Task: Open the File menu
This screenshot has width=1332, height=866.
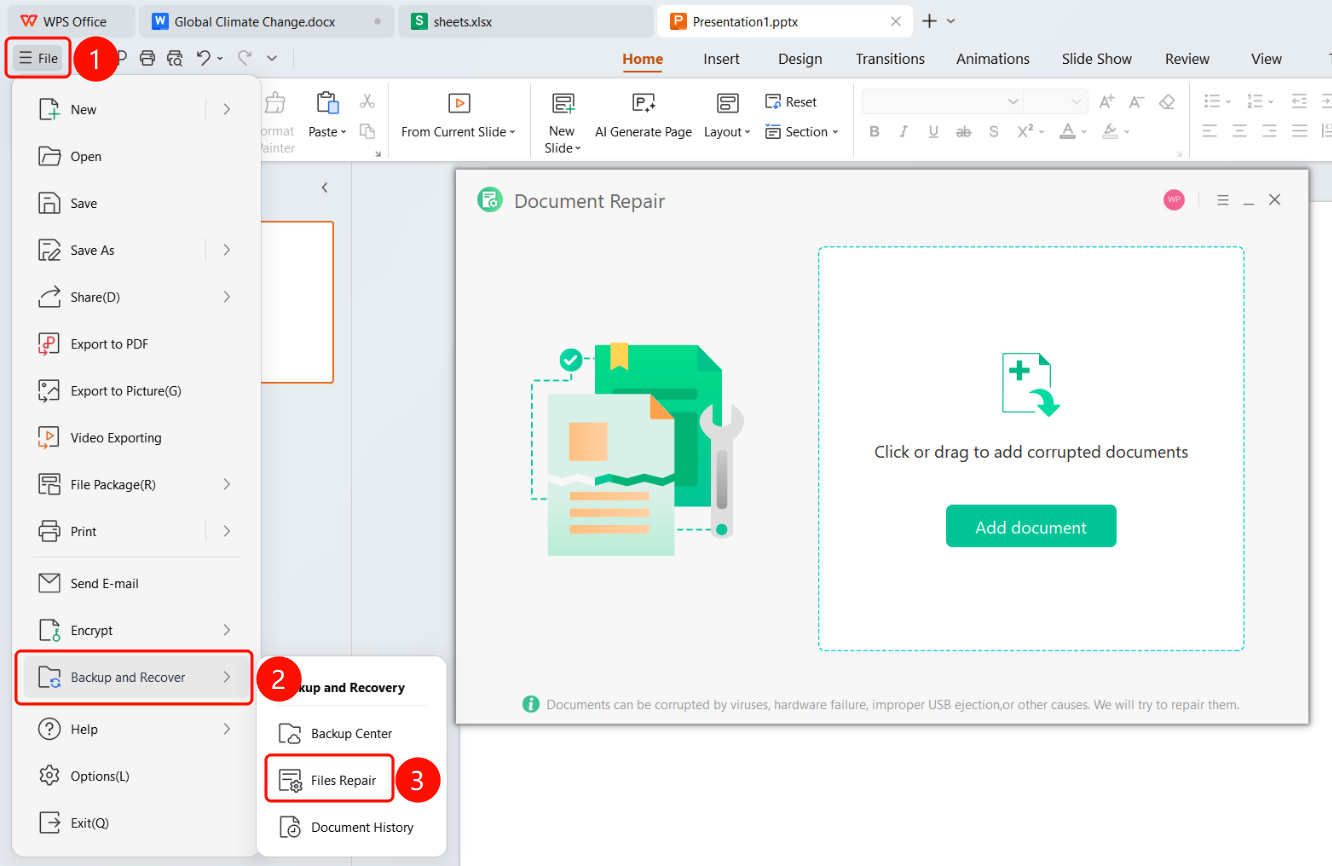Action: pos(39,58)
